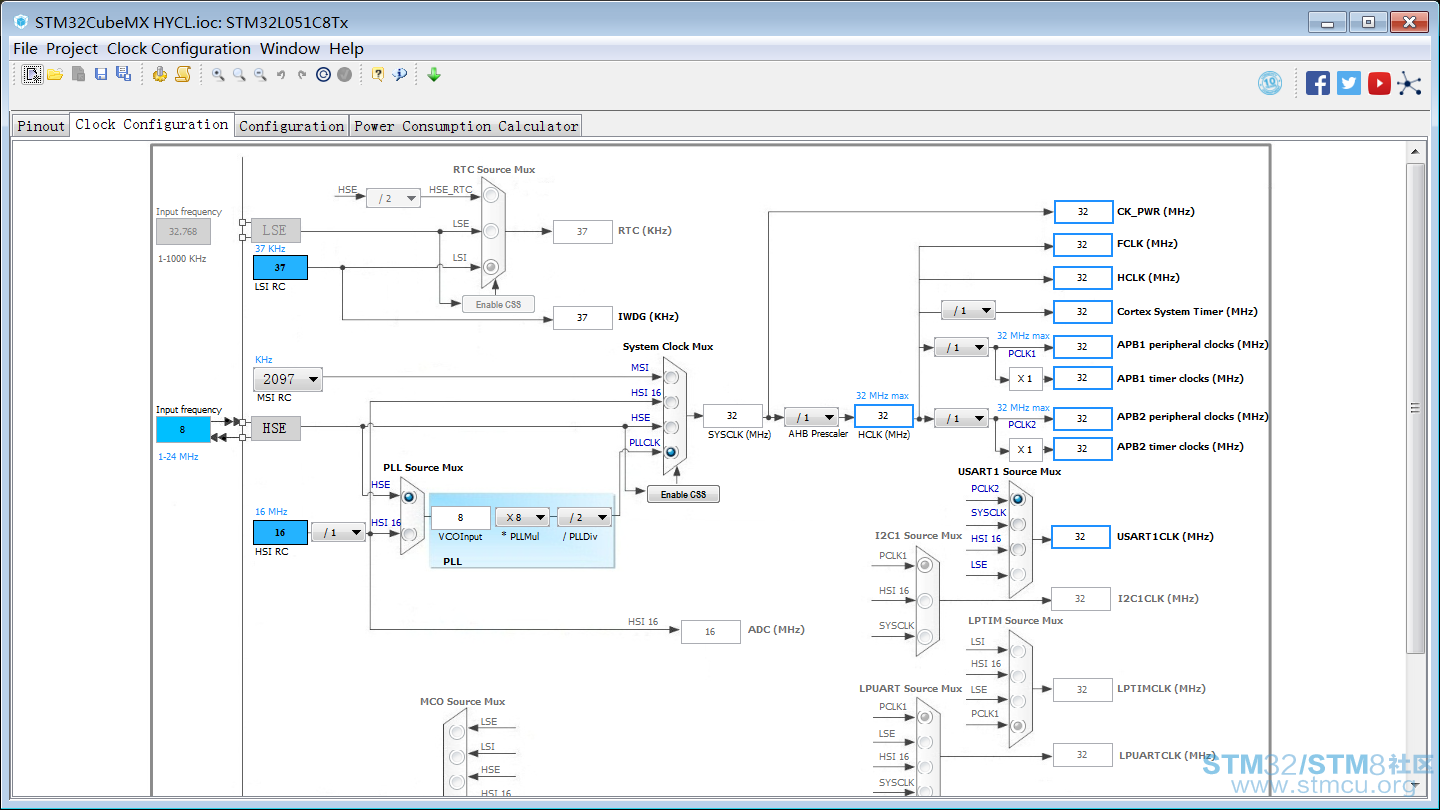This screenshot has height=810, width=1440.
Task: Select HSI 16 radio in PLL Source Mux
Action: pos(409,533)
